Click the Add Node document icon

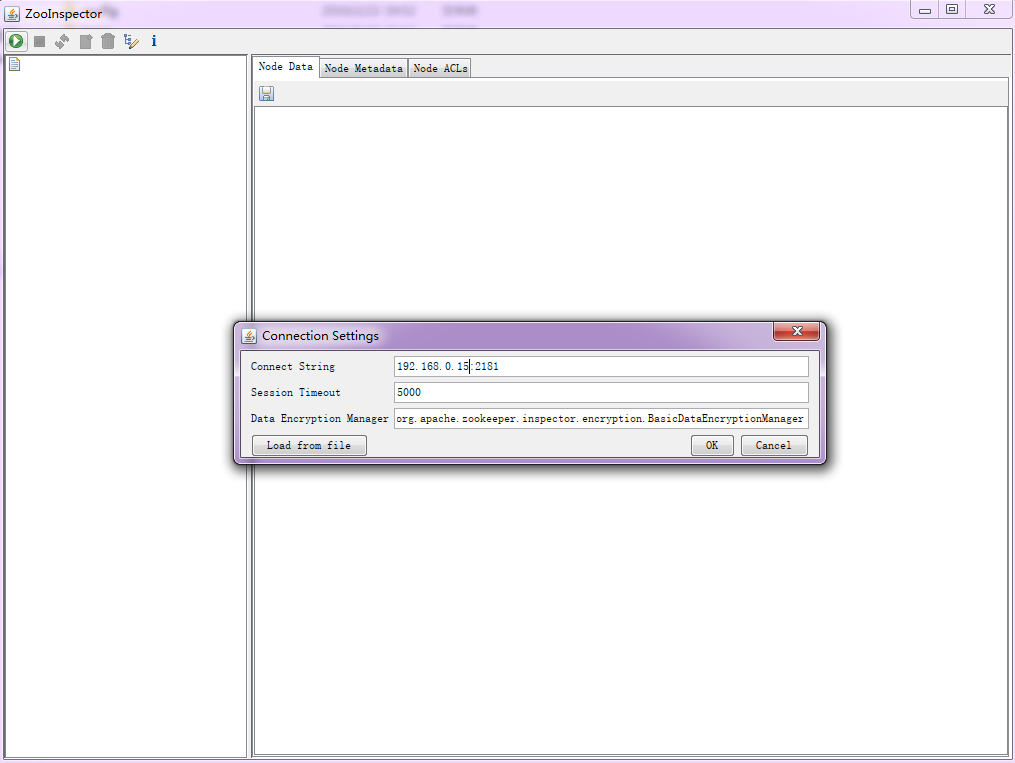tap(85, 41)
